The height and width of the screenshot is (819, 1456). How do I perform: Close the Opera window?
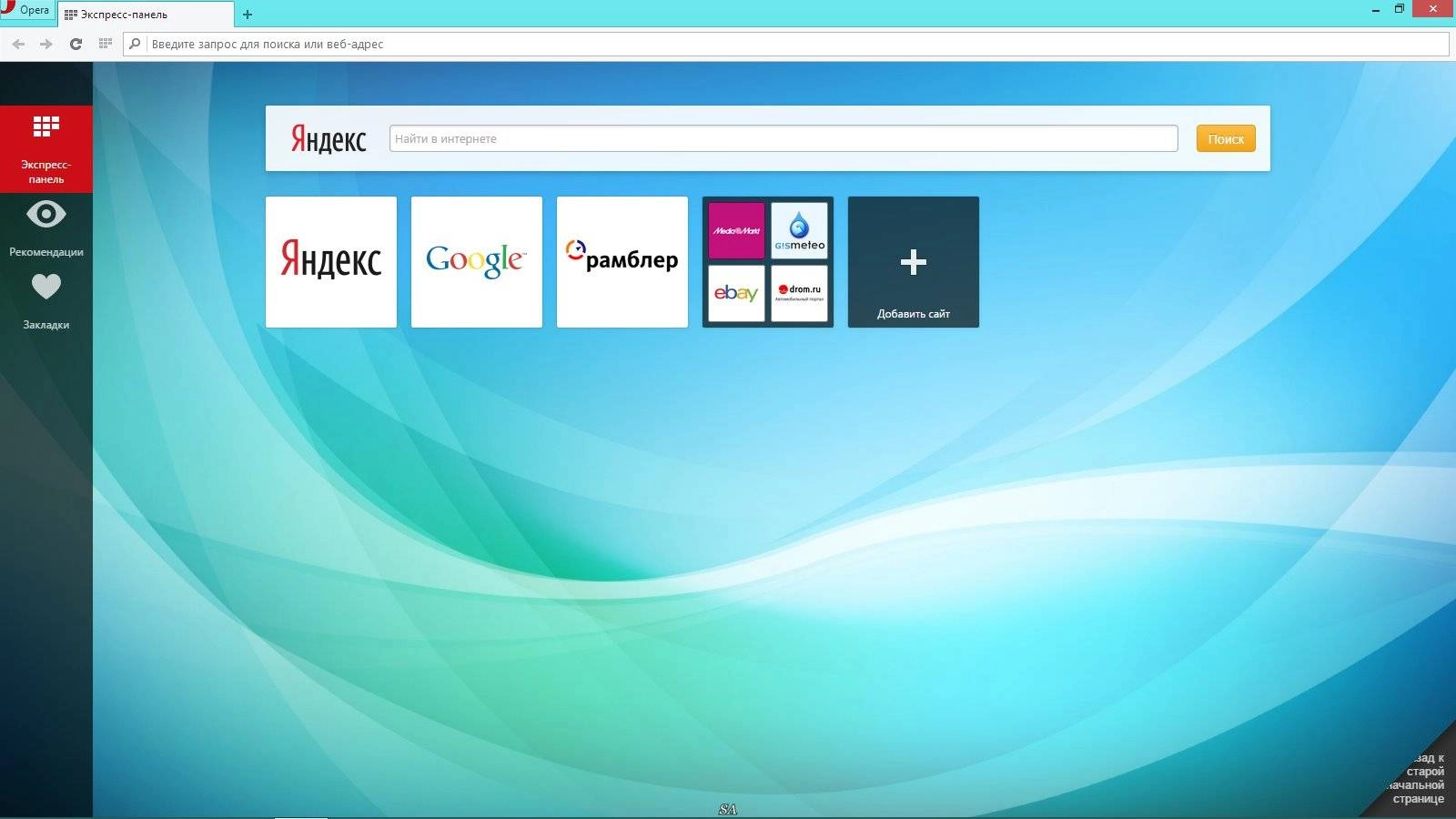pyautogui.click(x=1433, y=9)
